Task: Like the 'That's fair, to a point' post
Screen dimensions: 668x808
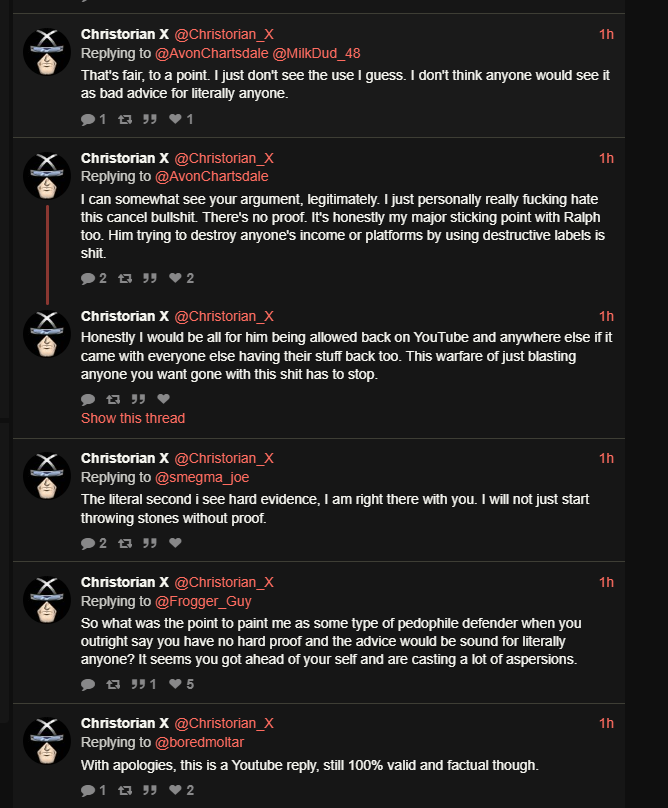Action: pos(174,120)
